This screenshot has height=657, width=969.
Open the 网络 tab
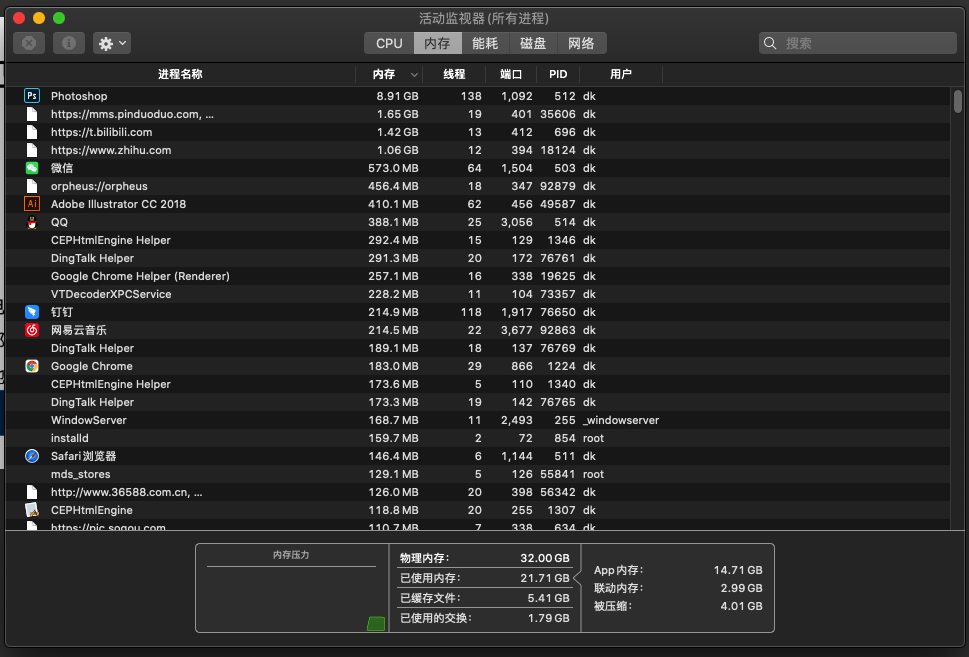pos(581,43)
